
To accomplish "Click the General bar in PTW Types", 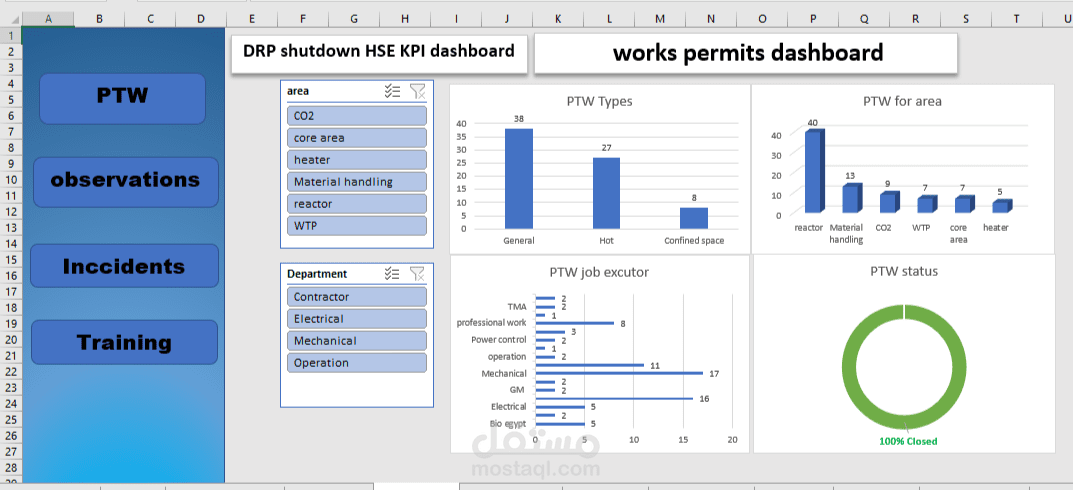I will point(519,179).
